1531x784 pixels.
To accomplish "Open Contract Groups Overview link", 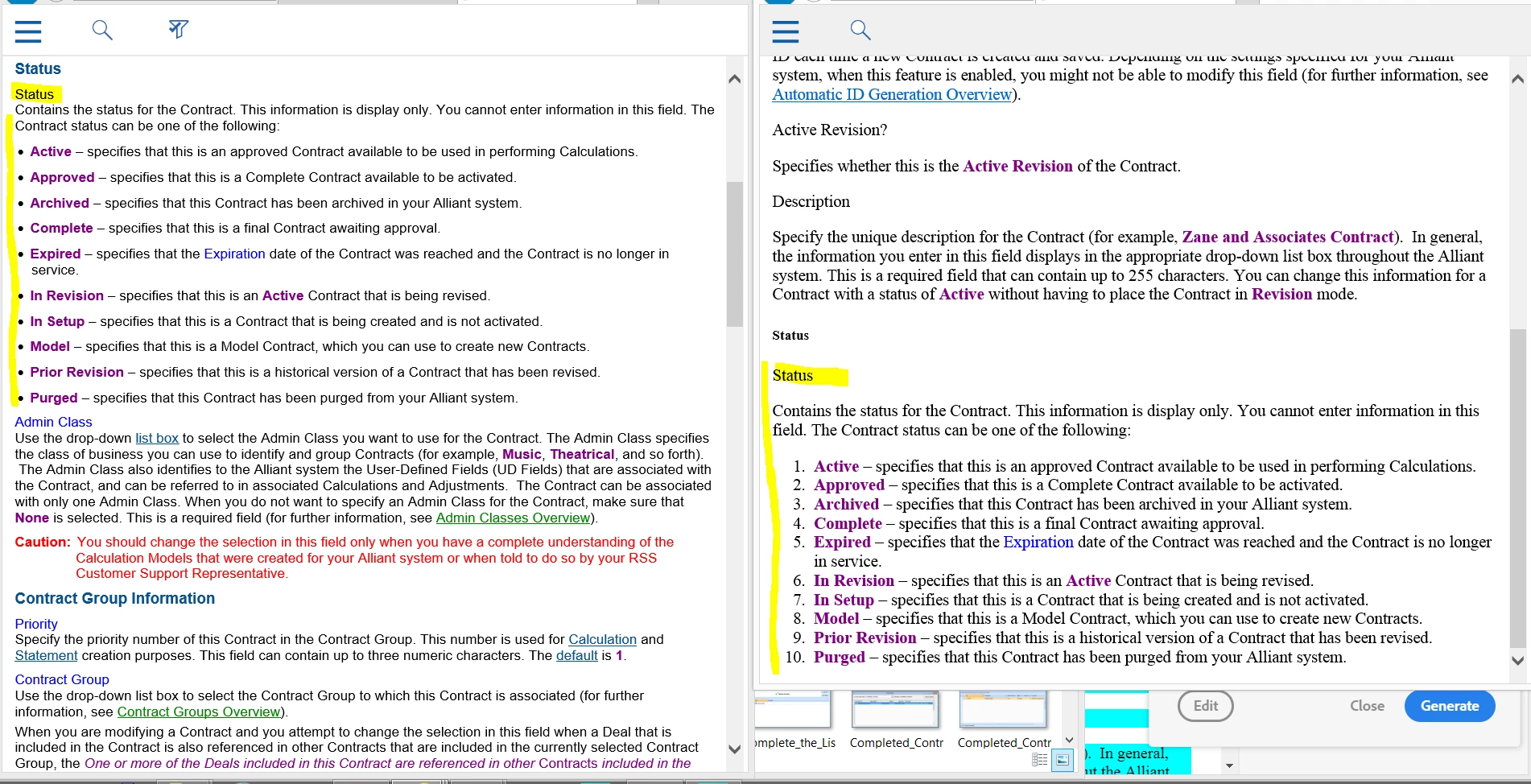I will point(199,712).
